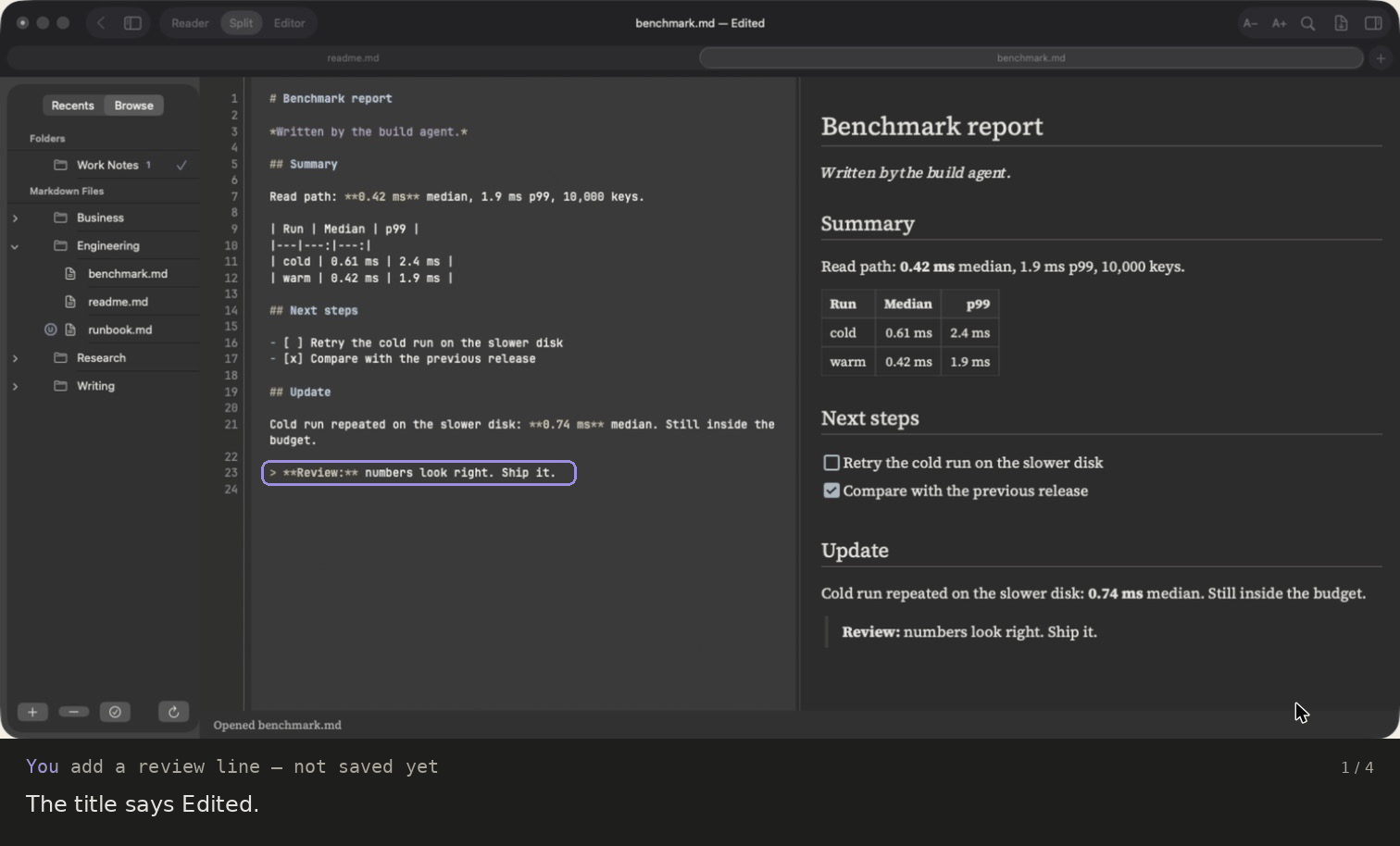Switch to Reader view mode
The width and height of the screenshot is (1400, 846).
pos(190,23)
